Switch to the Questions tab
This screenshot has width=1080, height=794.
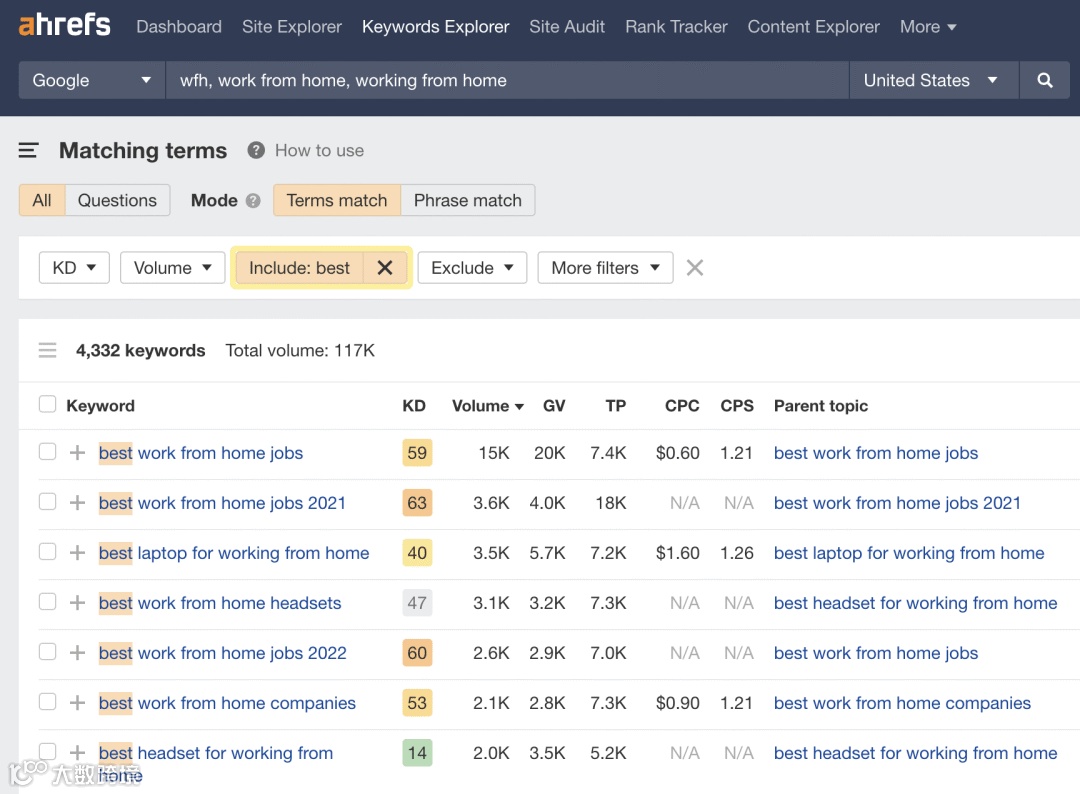pyautogui.click(x=117, y=200)
